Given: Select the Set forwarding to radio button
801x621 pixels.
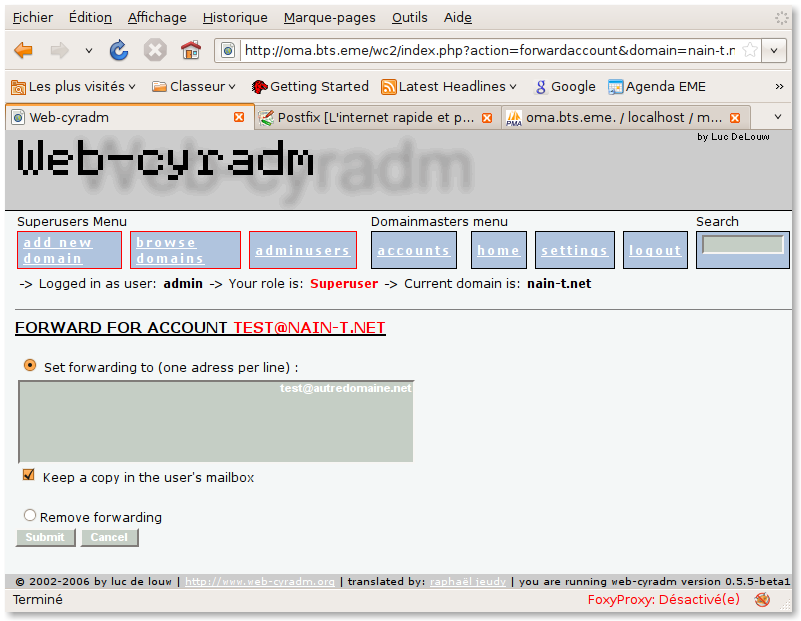Looking at the screenshot, I should (30, 366).
